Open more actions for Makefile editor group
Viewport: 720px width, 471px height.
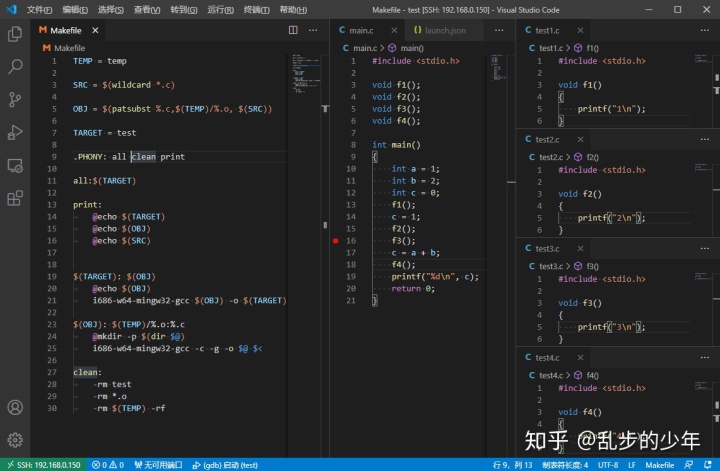coord(313,30)
